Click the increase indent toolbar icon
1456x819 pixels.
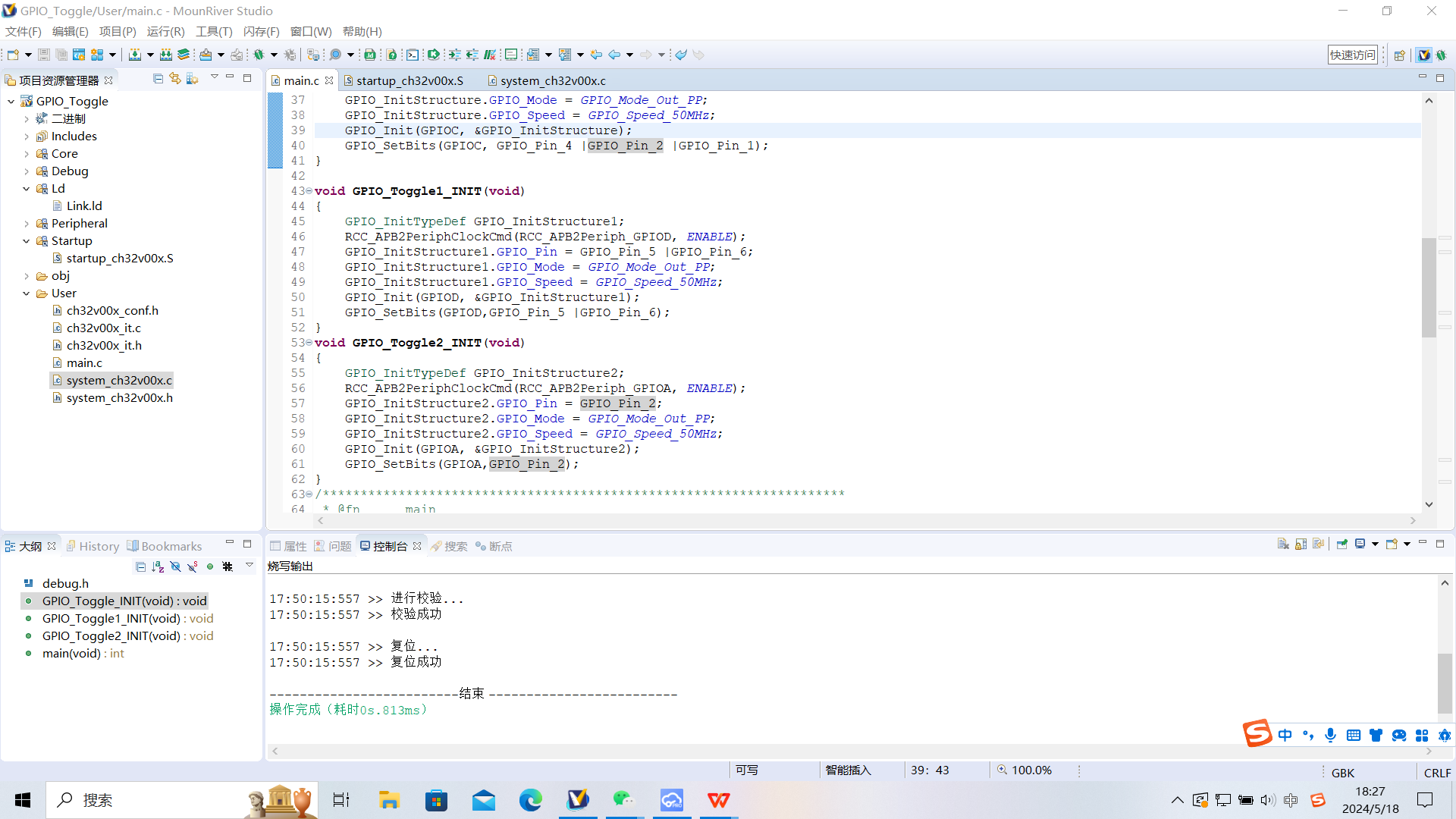coord(454,55)
